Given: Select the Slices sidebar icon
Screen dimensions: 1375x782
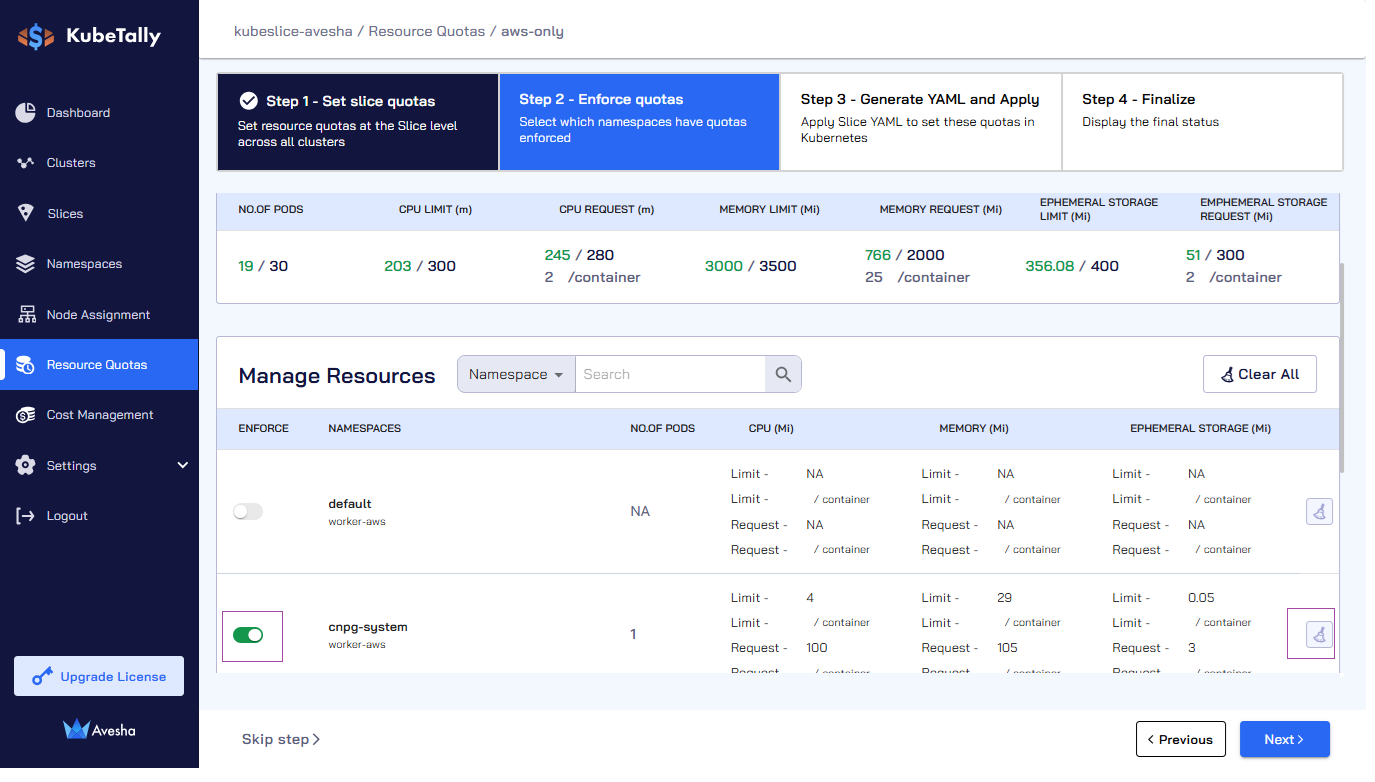Looking at the screenshot, I should coord(26,213).
